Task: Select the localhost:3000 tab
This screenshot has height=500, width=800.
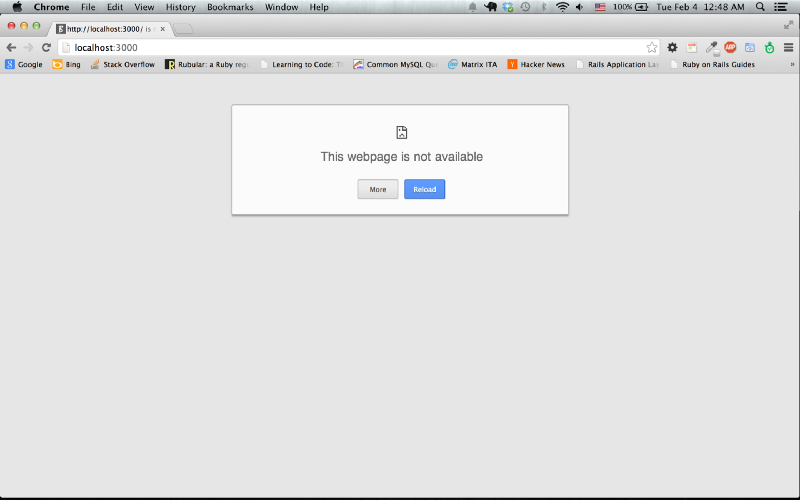Action: 108,29
